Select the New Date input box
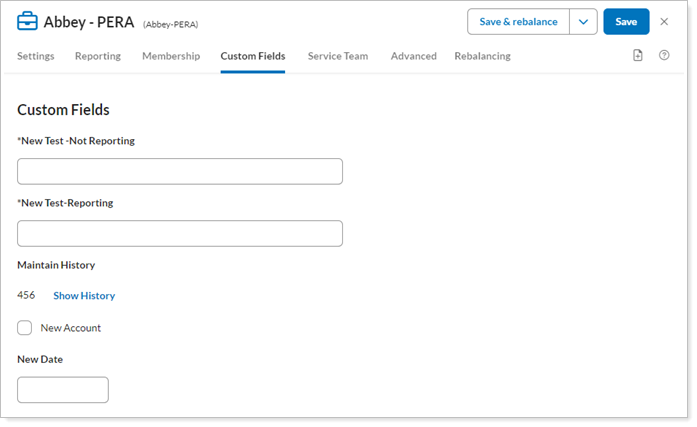 click(63, 390)
